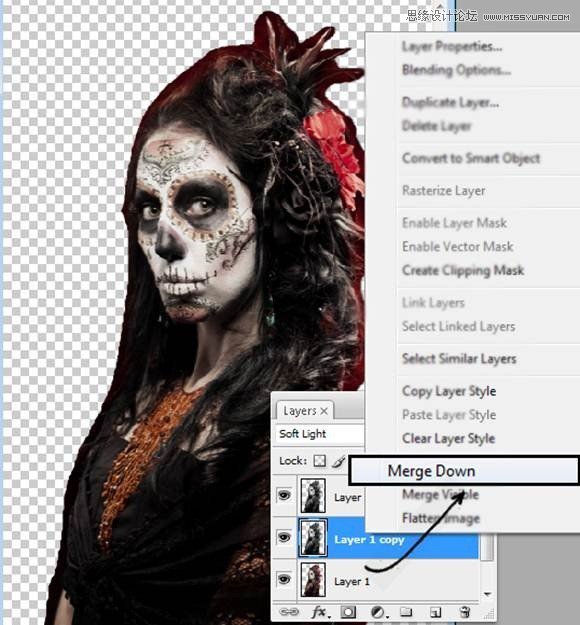580x625 pixels.
Task: Toggle lock transparent pixels checkerboard box
Action: [x=319, y=461]
